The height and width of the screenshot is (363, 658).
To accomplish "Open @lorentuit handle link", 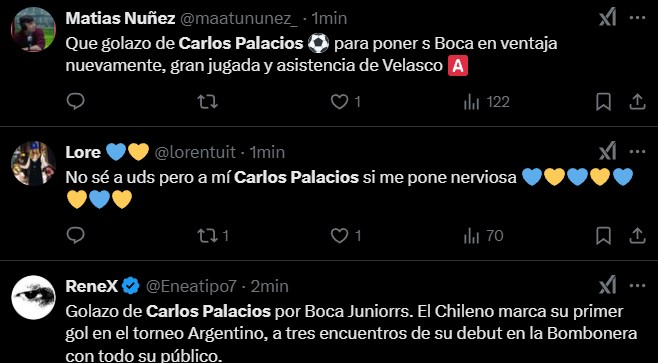I will tap(195, 152).
